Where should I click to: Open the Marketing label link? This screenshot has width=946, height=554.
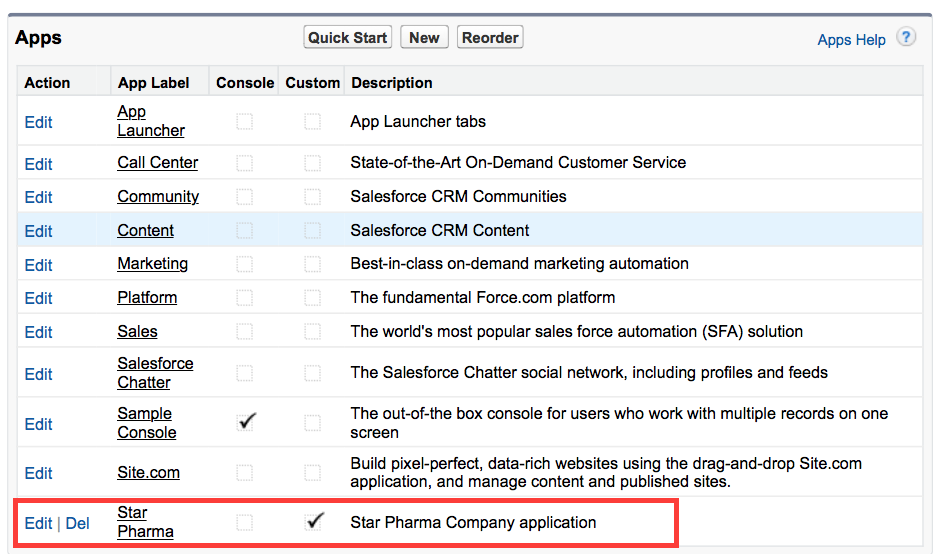tap(153, 264)
